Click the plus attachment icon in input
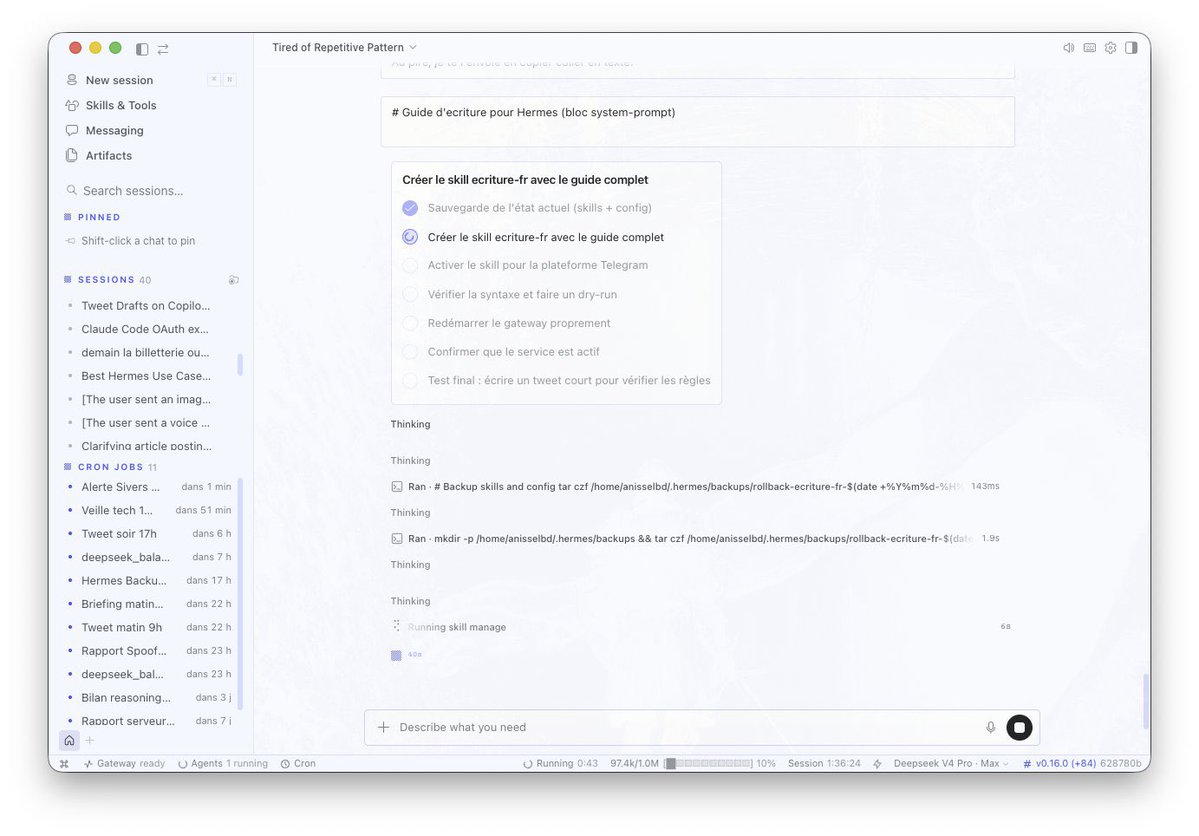1199x836 pixels. [x=383, y=727]
